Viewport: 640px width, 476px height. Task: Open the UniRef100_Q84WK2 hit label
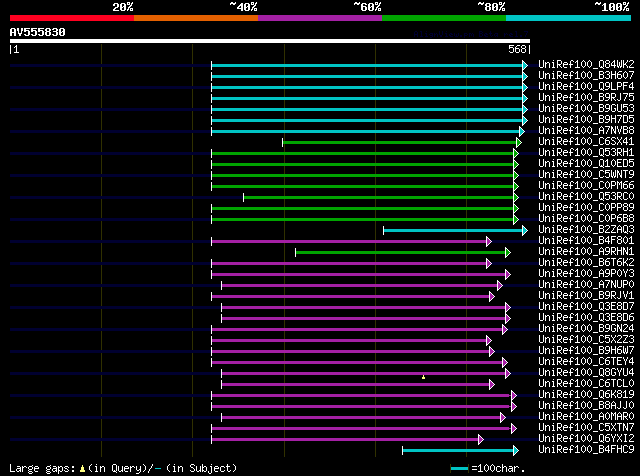pos(586,64)
